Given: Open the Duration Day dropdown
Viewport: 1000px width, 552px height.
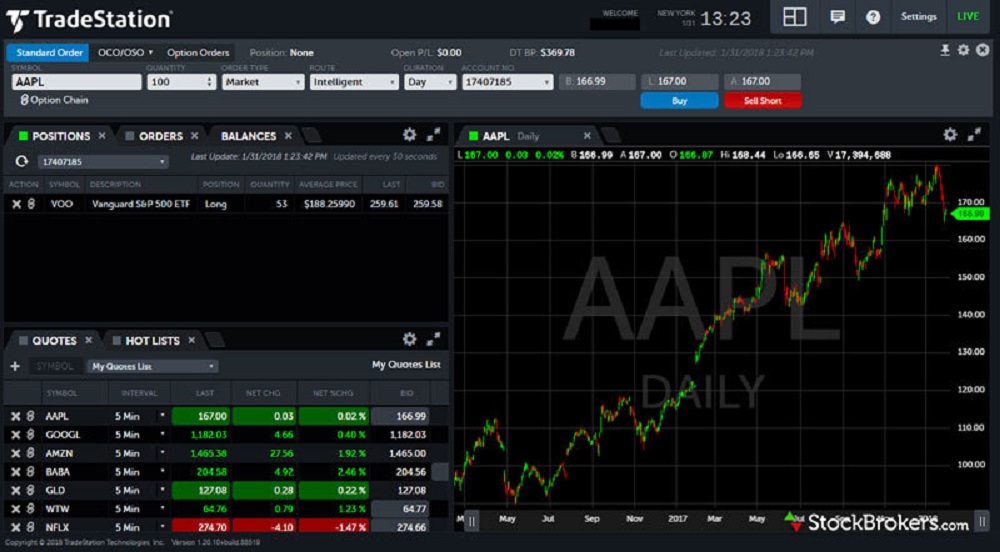Looking at the screenshot, I should coord(430,82).
